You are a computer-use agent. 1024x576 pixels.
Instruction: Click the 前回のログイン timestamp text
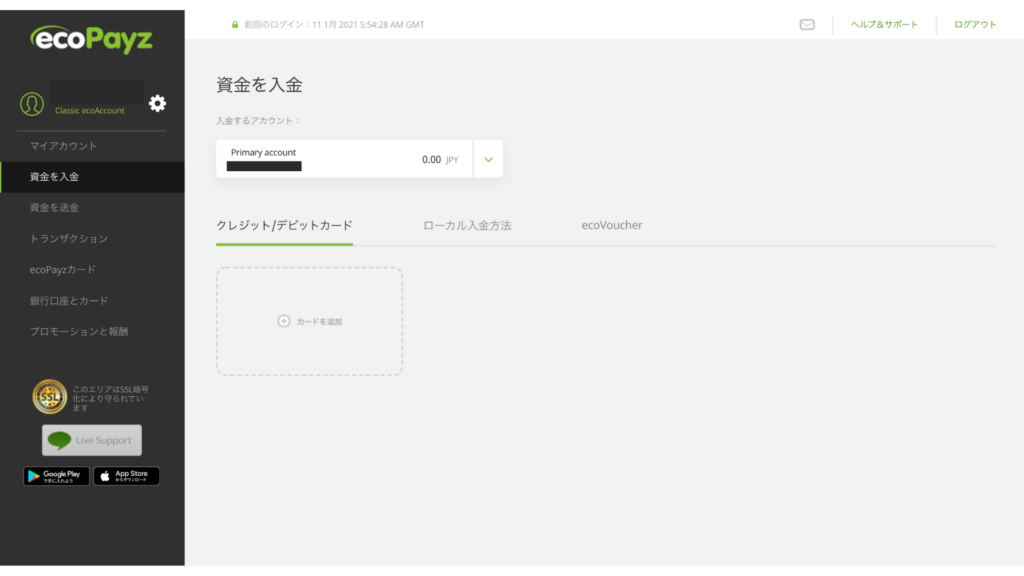click(334, 25)
